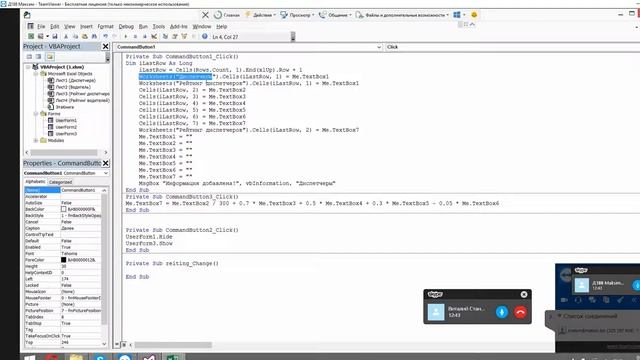Click the yellow smiley feedback icon
The height and width of the screenshot is (360, 640).
474,15
